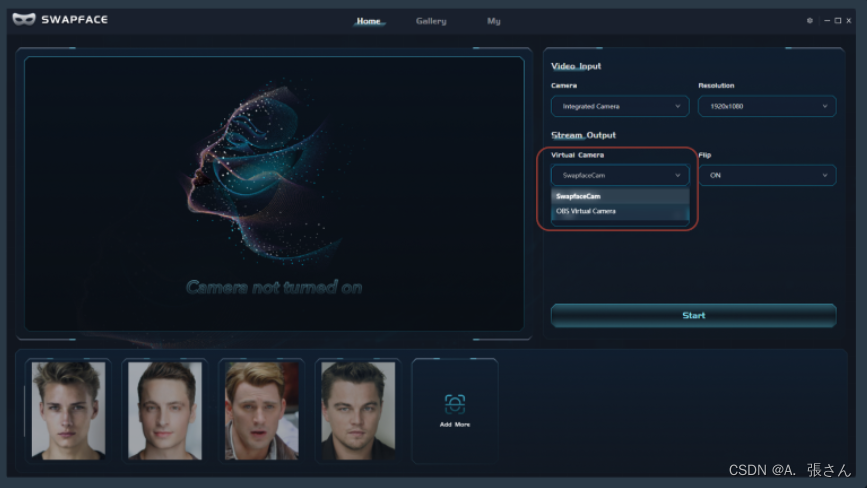Open the Integrated Camera dropdown
The height and width of the screenshot is (488, 867).
point(620,106)
